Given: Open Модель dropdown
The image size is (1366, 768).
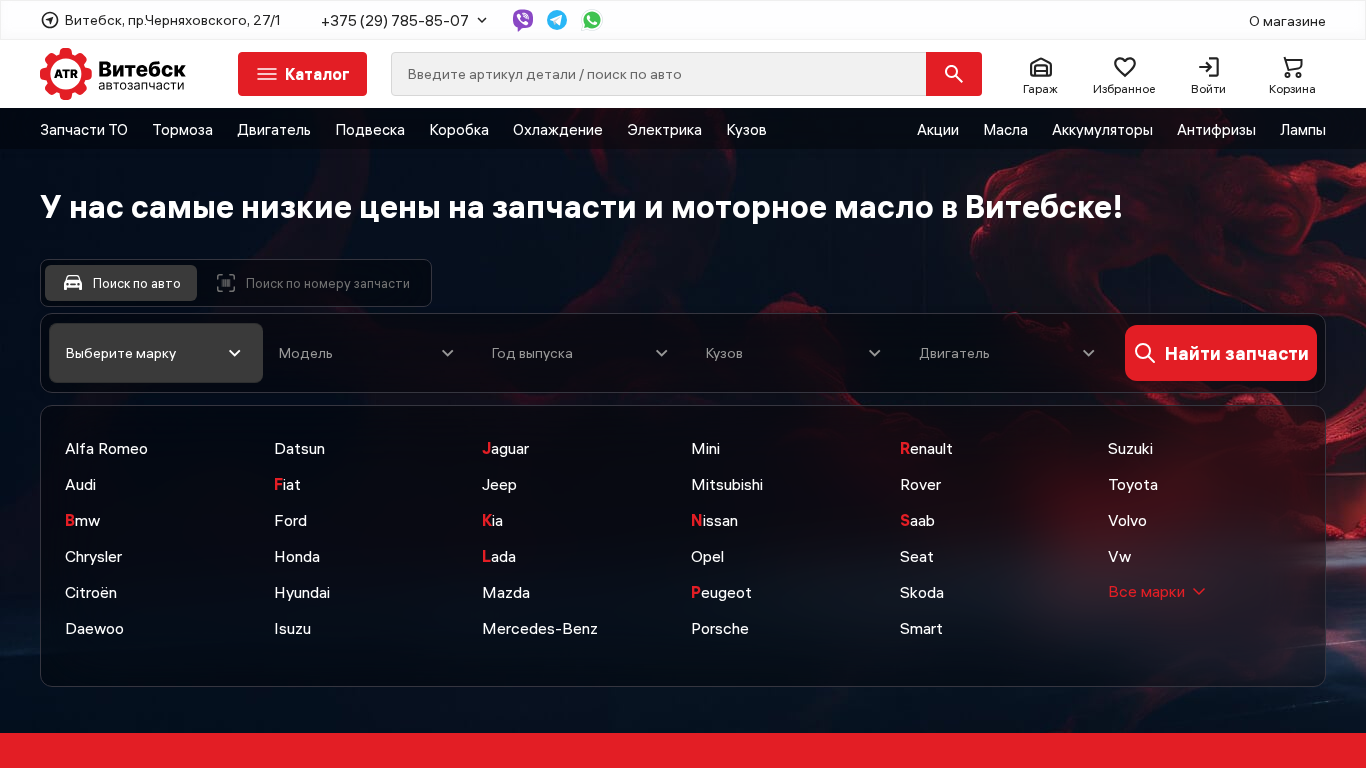Looking at the screenshot, I should 366,353.
